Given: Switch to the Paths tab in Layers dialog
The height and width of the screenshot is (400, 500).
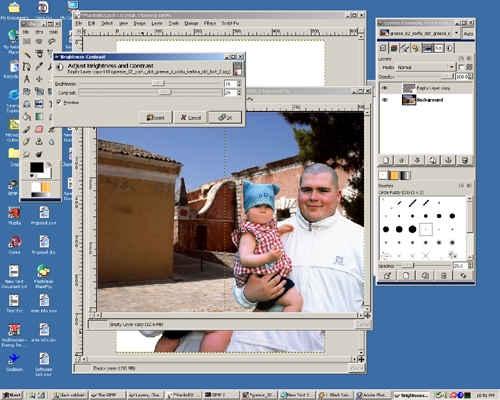Looking at the screenshot, I should (405, 48).
